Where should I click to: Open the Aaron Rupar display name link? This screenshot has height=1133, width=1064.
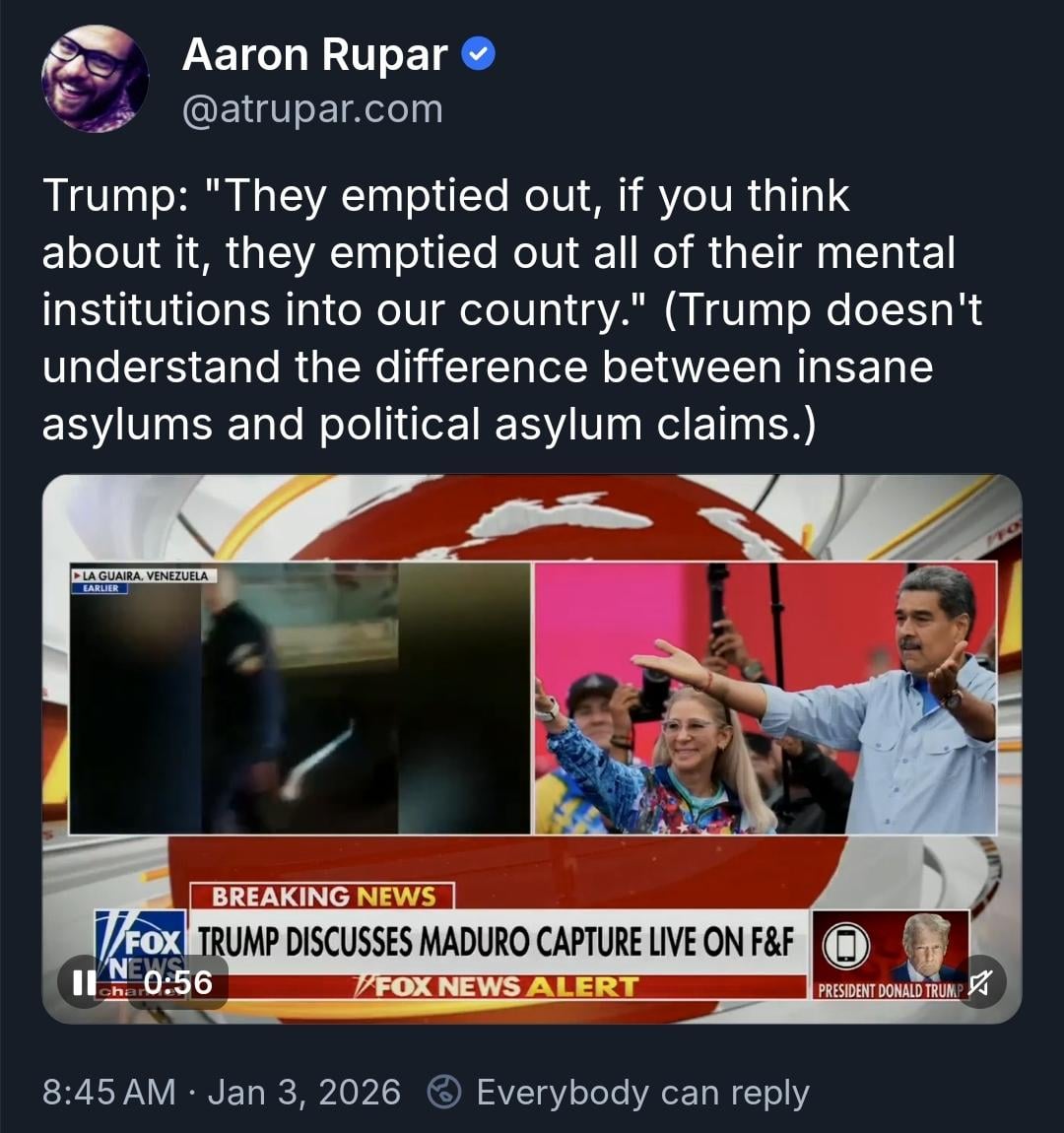[315, 54]
